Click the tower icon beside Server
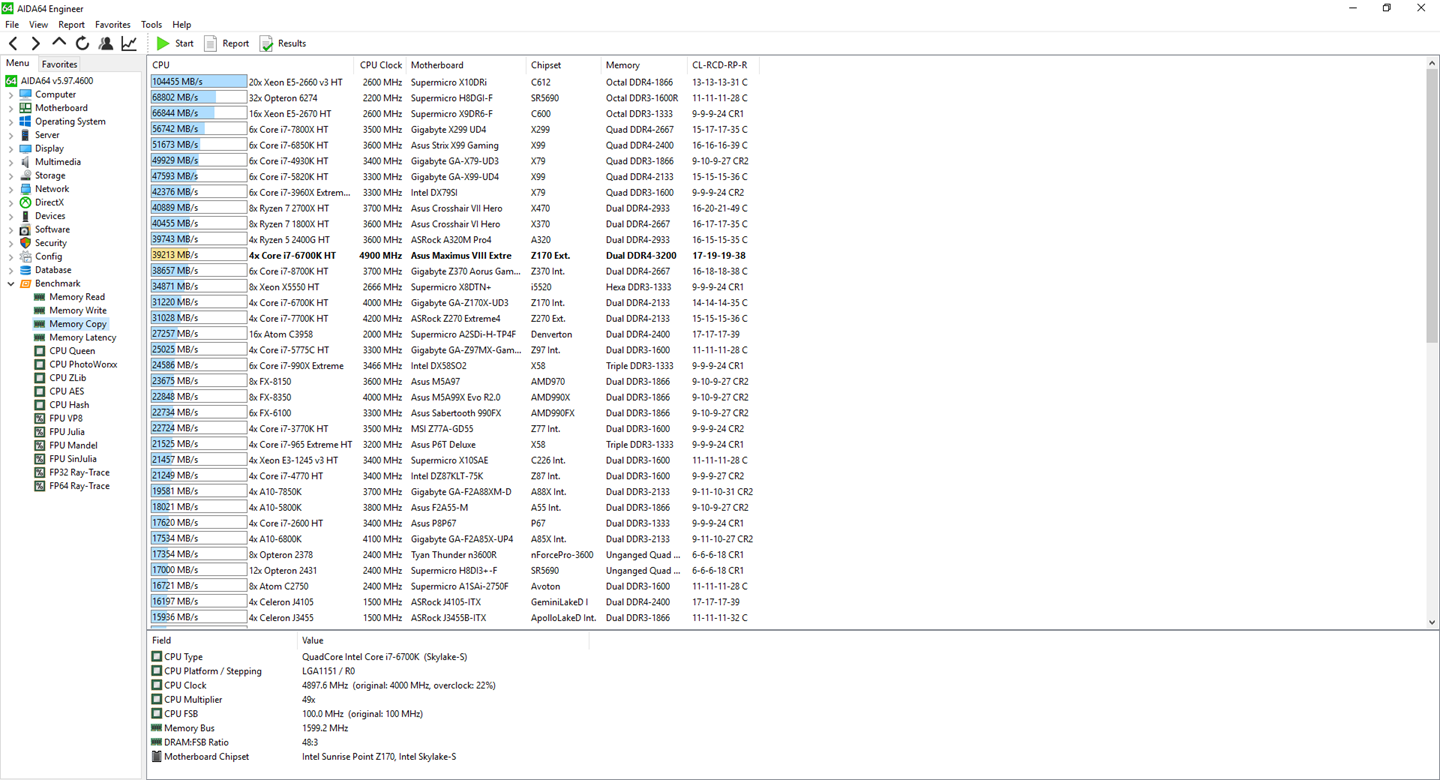Viewport: 1440px width, 780px height. (x=26, y=135)
